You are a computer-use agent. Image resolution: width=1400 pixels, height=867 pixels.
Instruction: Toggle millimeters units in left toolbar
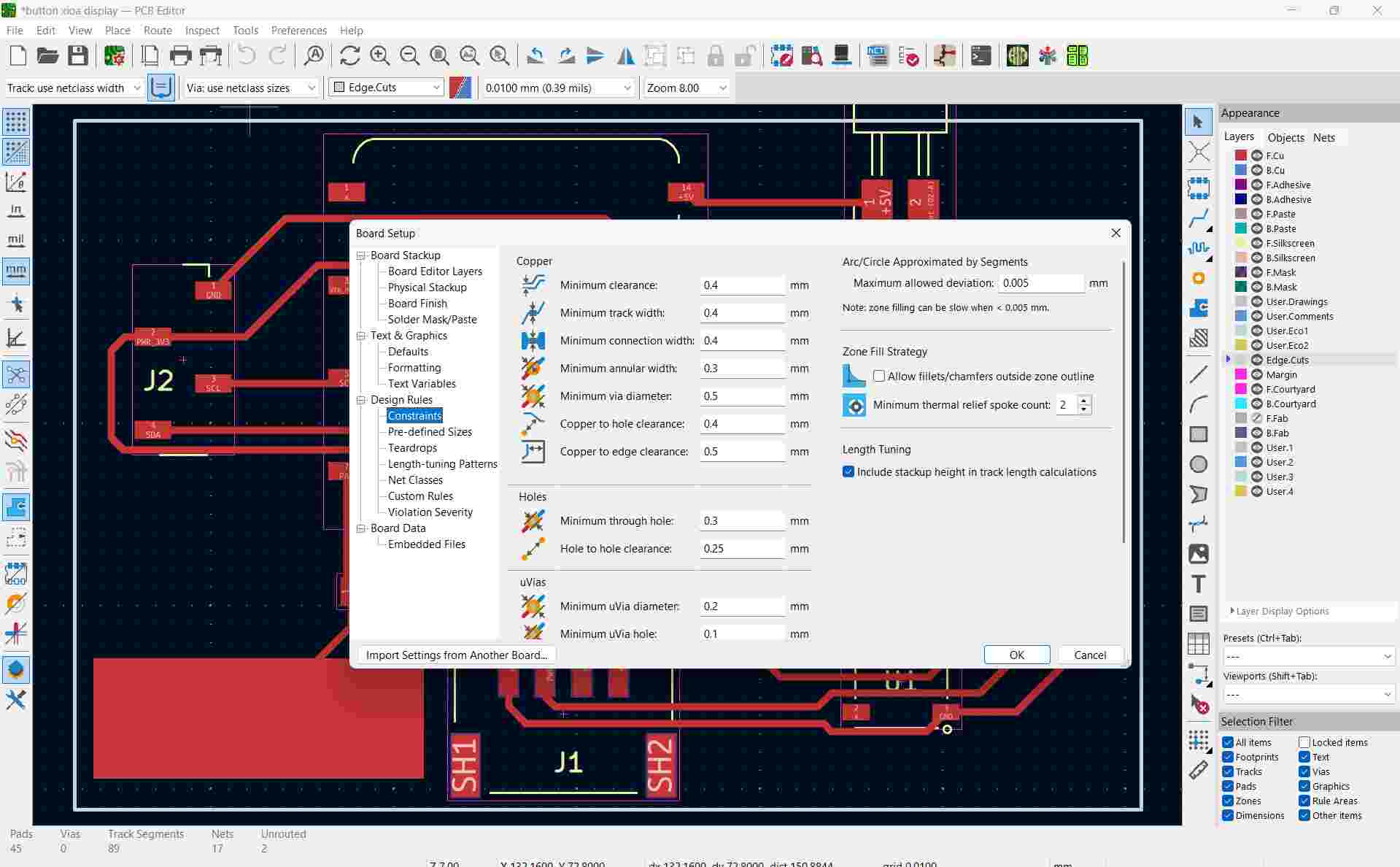pos(16,271)
